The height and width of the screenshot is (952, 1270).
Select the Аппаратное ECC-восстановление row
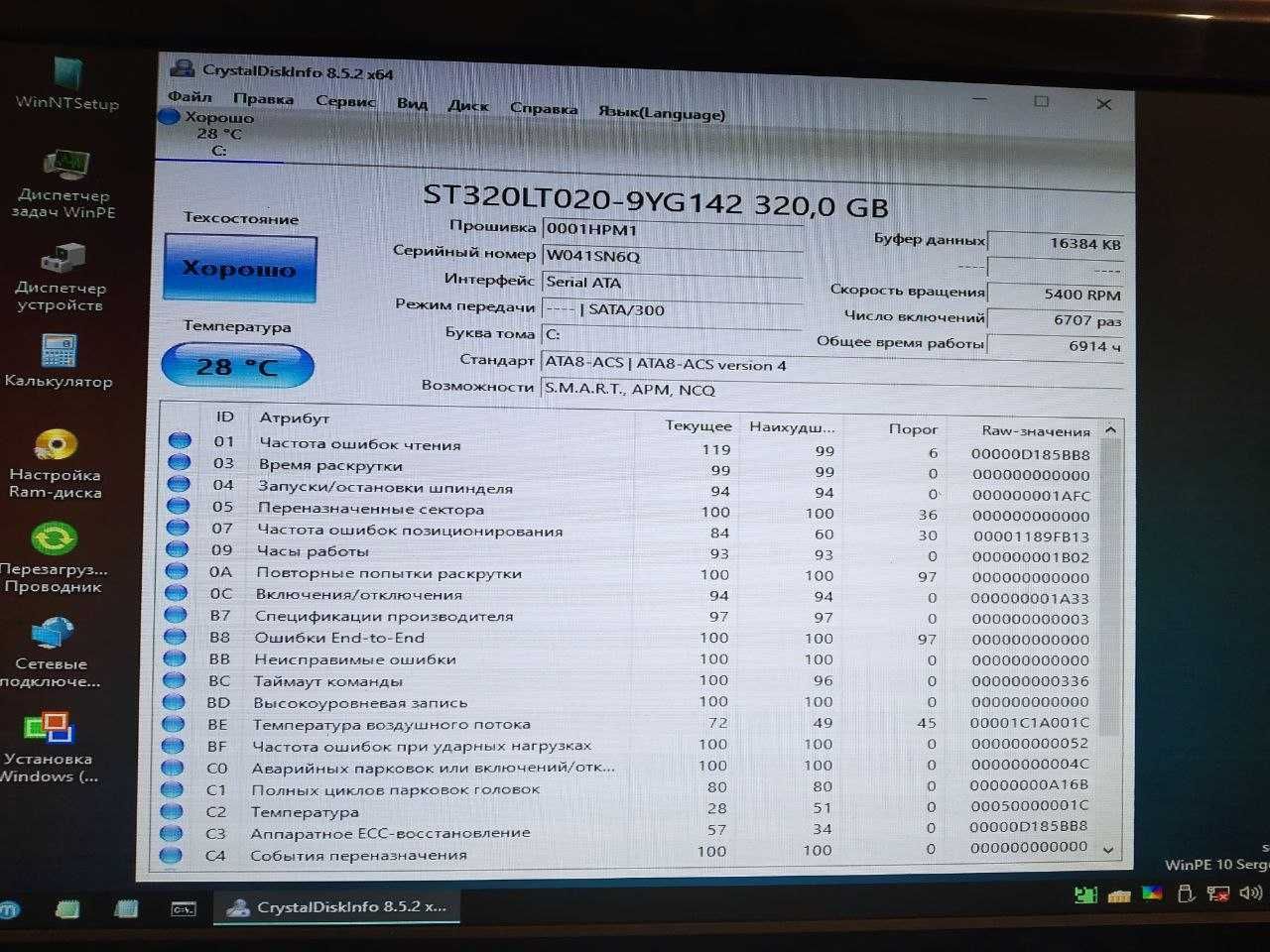[627, 831]
